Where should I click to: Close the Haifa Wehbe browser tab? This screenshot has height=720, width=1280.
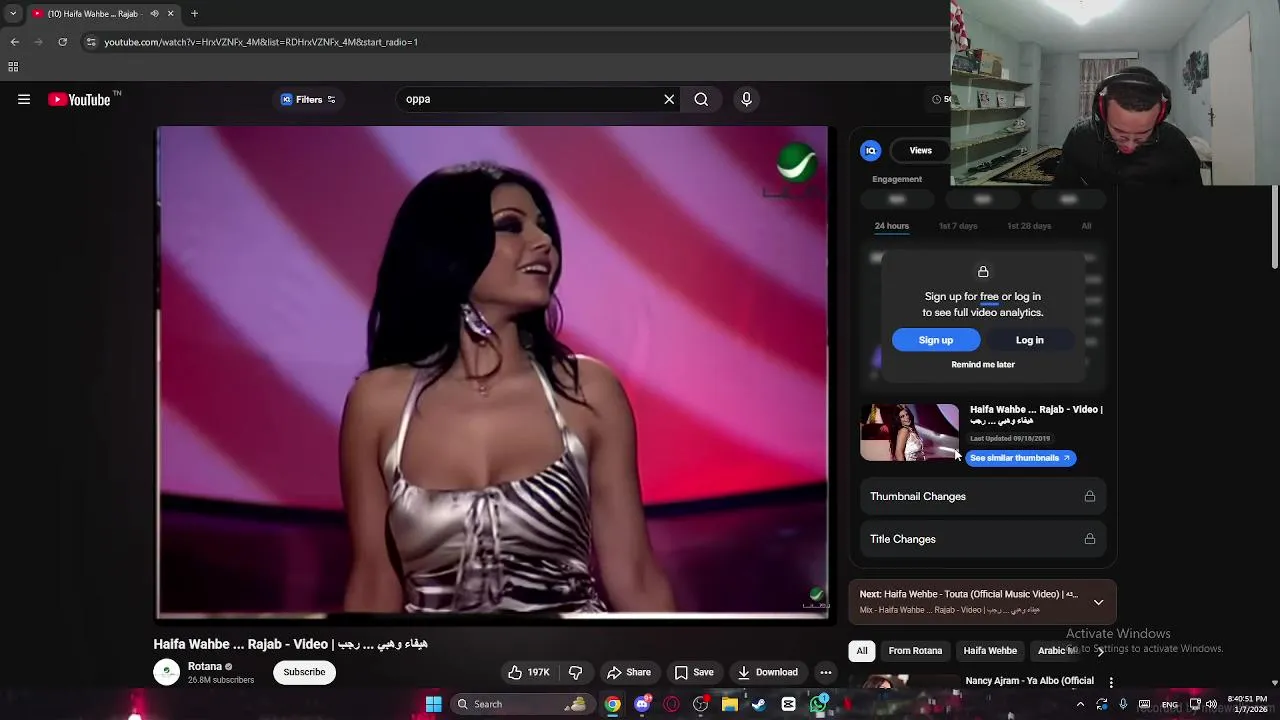pyautogui.click(x=170, y=14)
